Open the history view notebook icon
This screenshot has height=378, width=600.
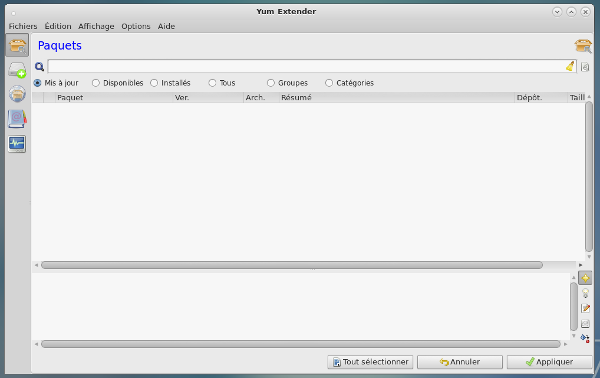[17, 119]
